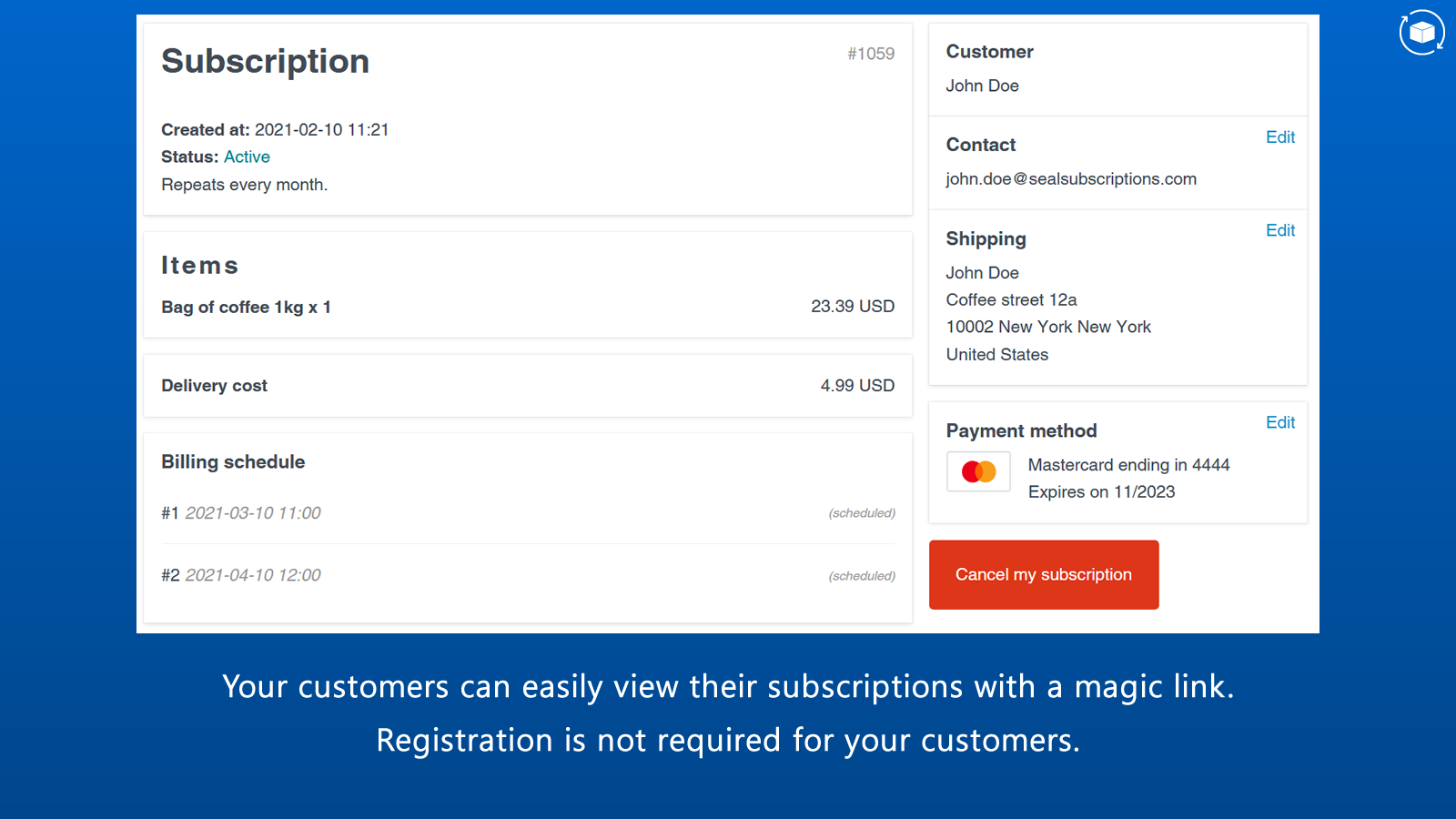Click the scheduled label for billing #1
This screenshot has width=1456, height=819.
point(861,513)
